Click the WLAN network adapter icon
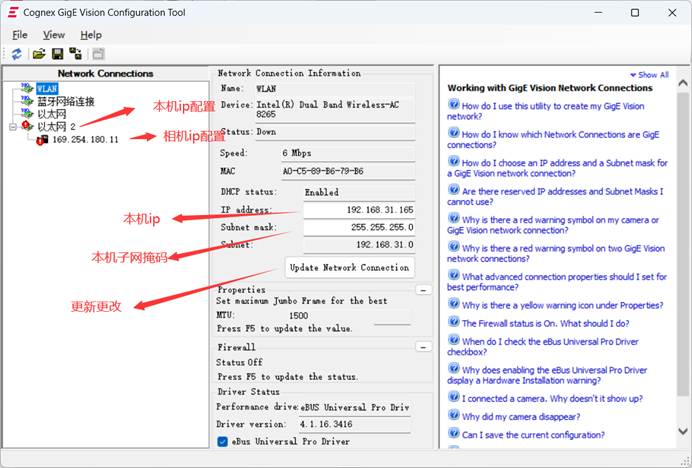Image resolution: width=692 pixels, height=468 pixels. pyautogui.click(x=27, y=88)
